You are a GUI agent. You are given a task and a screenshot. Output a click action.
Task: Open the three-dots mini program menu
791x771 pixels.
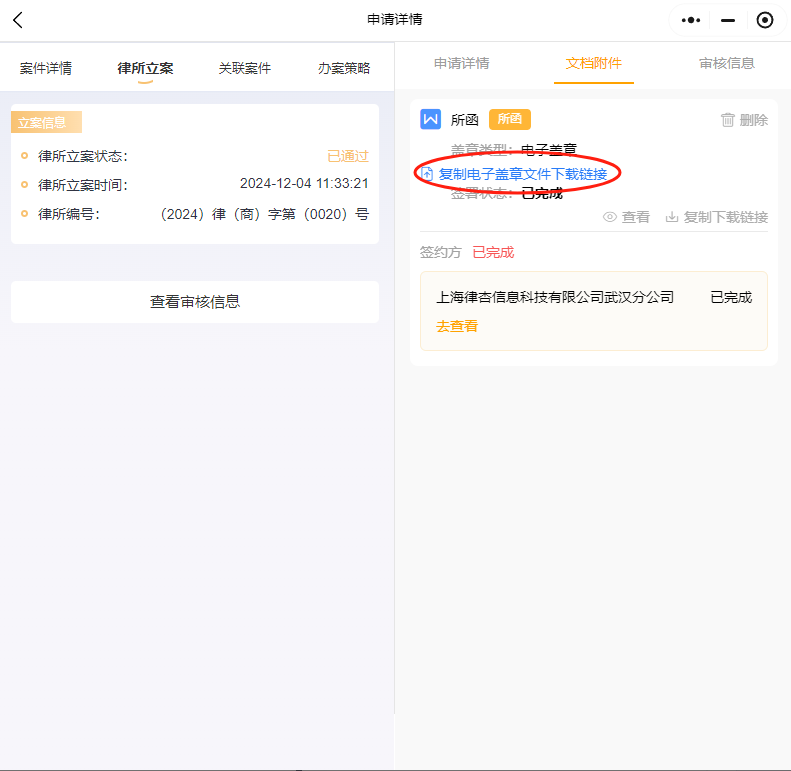[x=691, y=20]
